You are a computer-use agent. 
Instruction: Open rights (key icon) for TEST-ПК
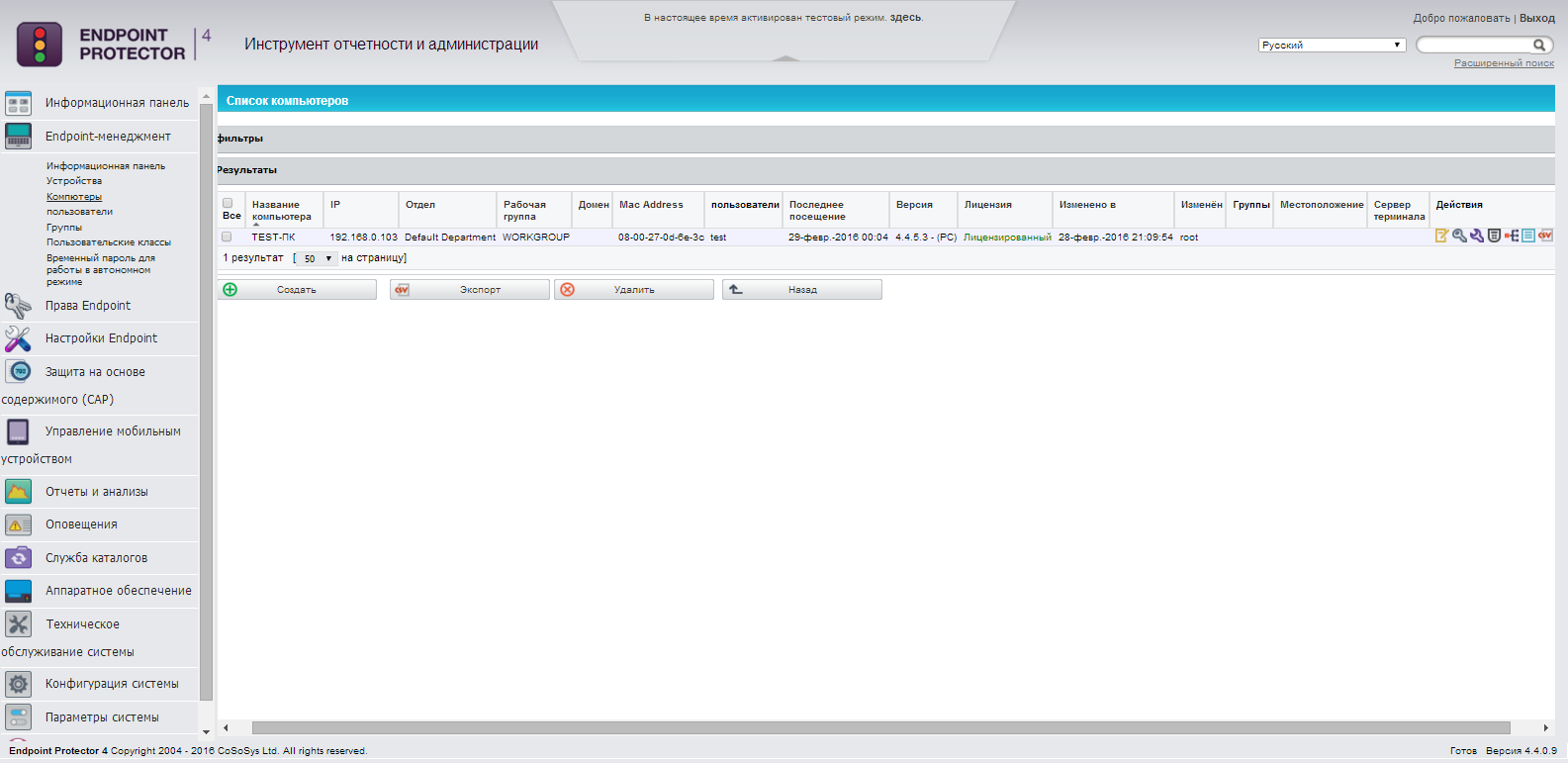pos(1459,236)
